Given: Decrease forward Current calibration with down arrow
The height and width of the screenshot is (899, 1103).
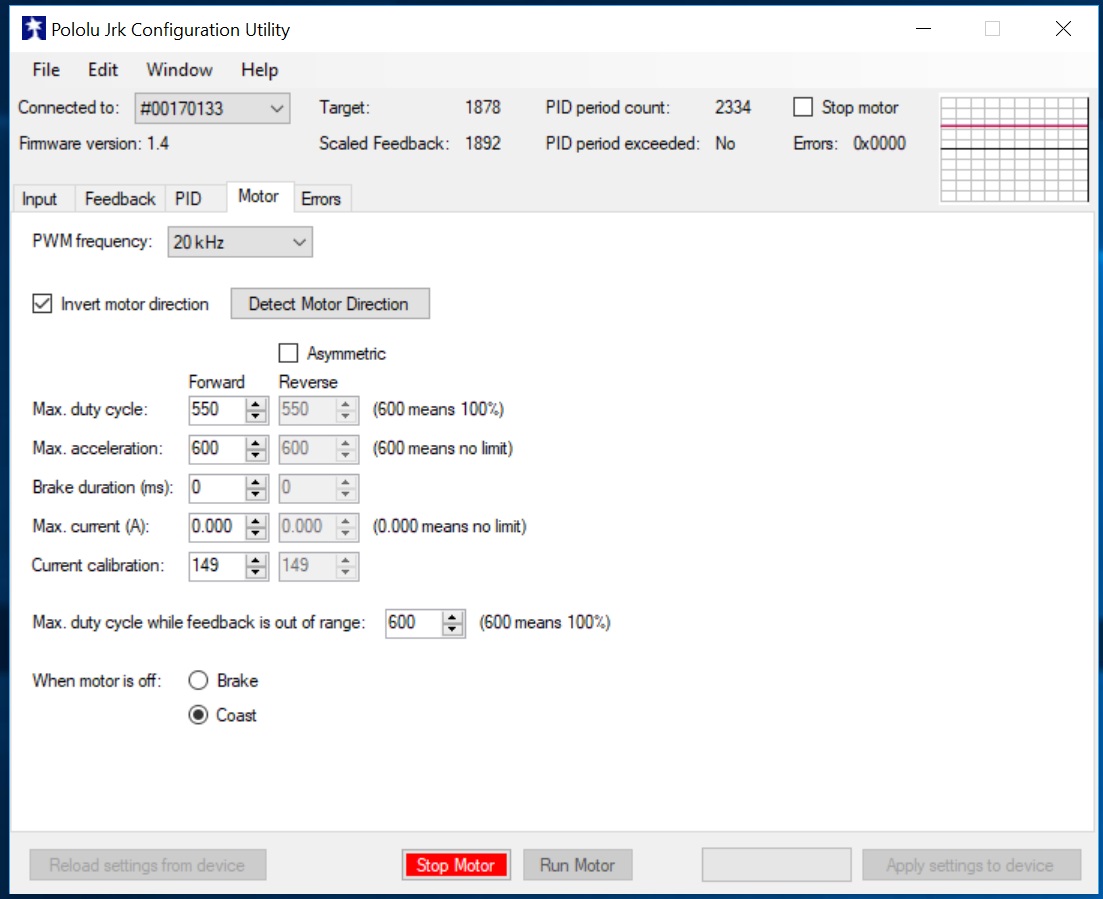Looking at the screenshot, I should 256,572.
